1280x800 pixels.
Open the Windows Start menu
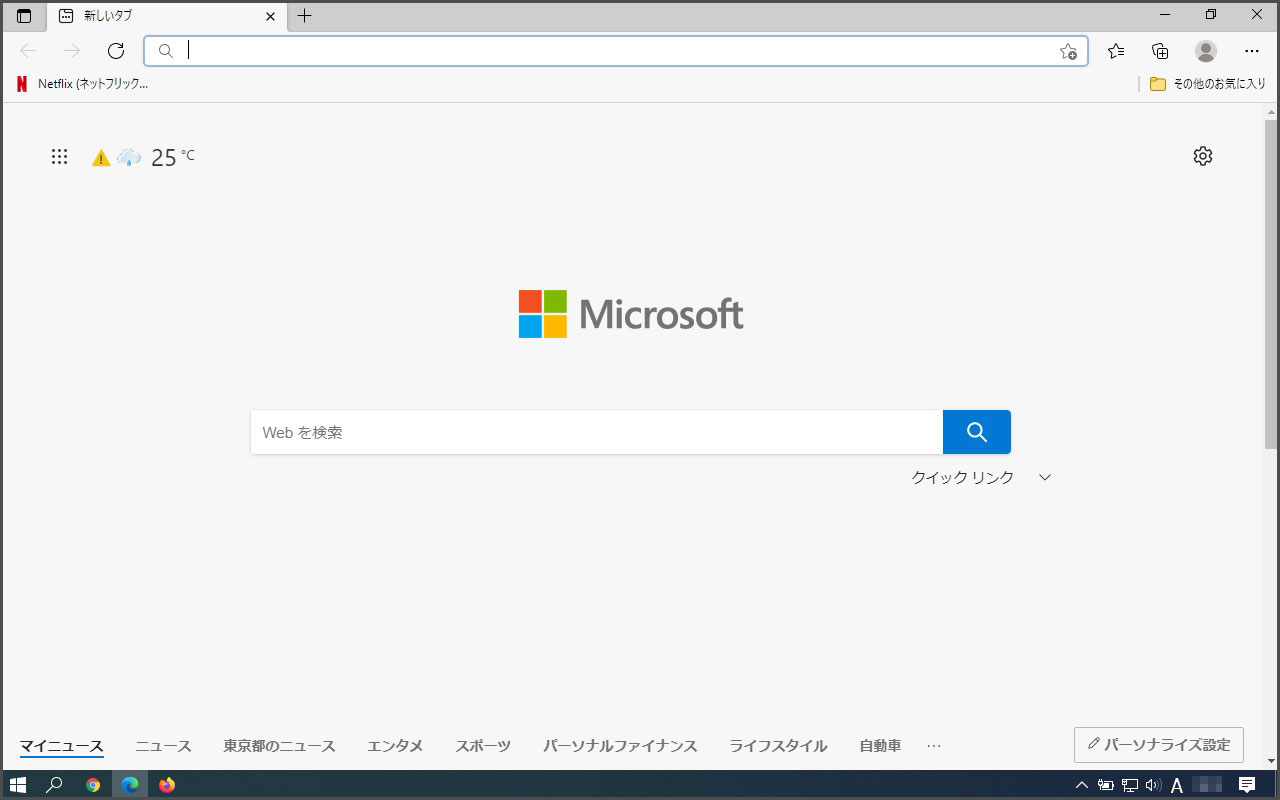[x=18, y=785]
